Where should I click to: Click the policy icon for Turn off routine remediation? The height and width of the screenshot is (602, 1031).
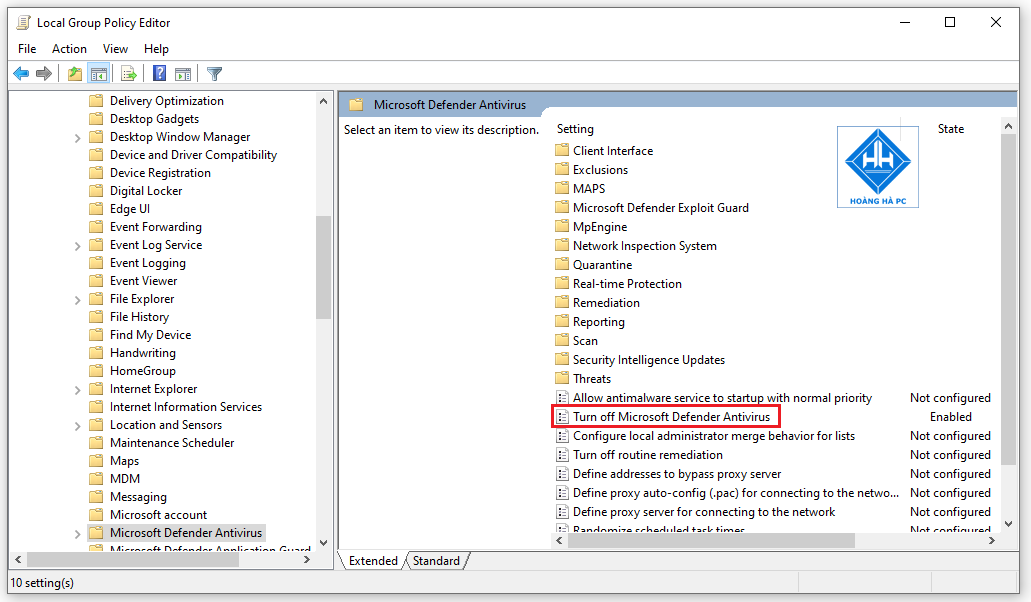coord(562,455)
